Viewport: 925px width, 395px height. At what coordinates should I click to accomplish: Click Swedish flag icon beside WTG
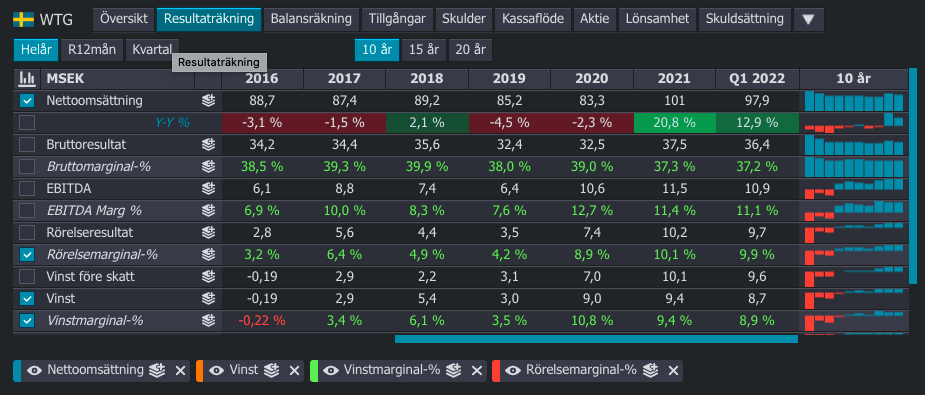23,19
